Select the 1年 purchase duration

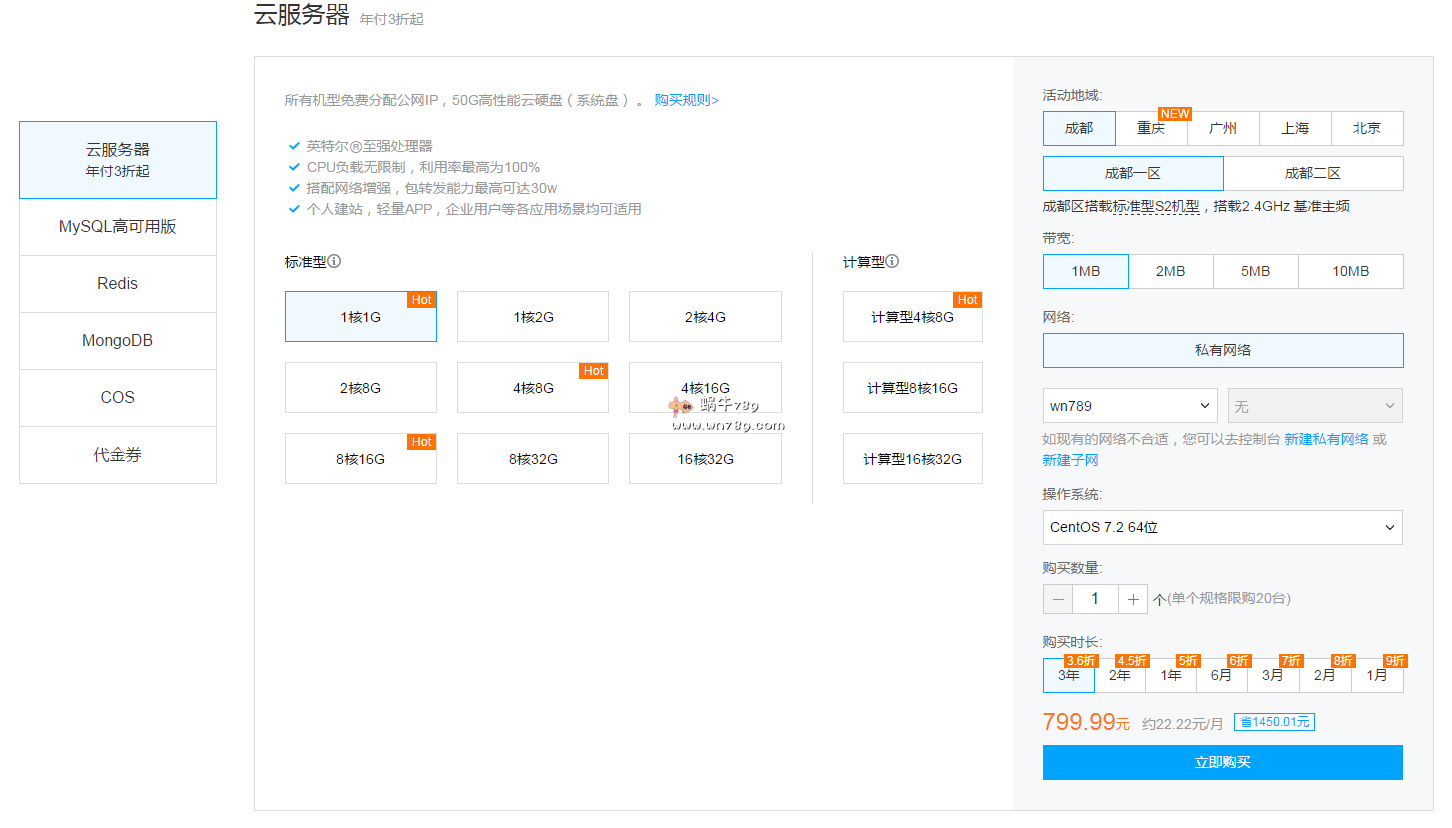tap(1171, 675)
